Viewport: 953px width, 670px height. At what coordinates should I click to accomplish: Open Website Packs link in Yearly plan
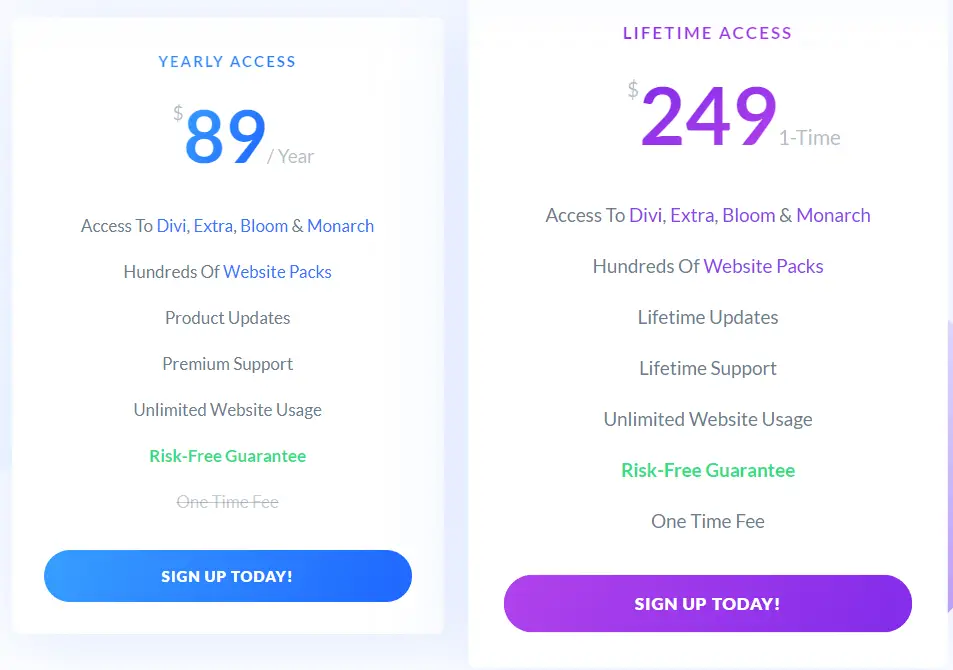click(x=277, y=272)
